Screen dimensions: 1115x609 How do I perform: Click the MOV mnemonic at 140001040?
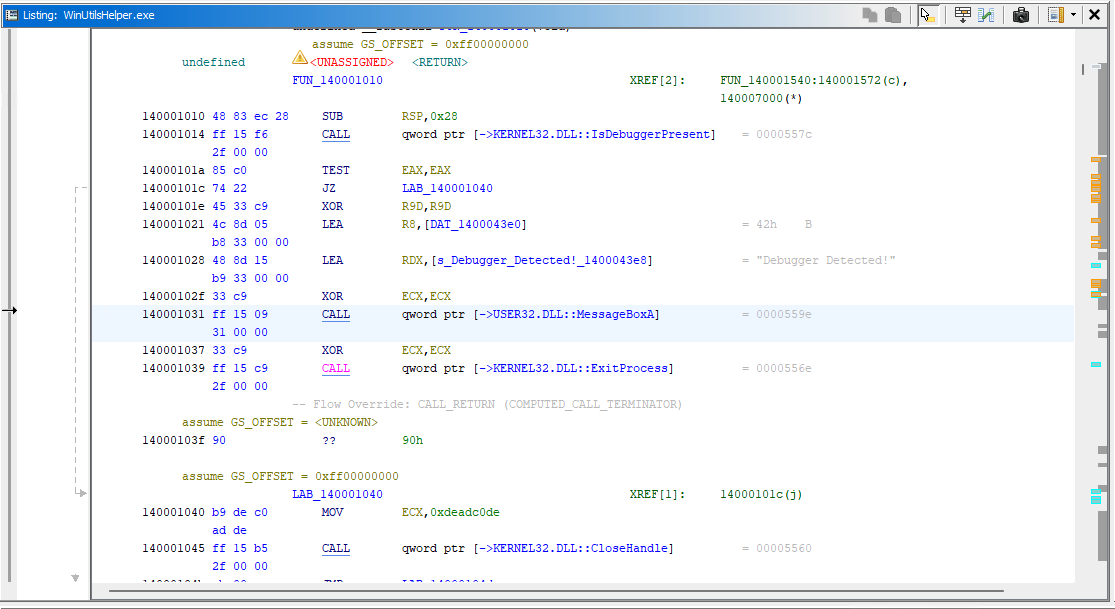[x=332, y=512]
